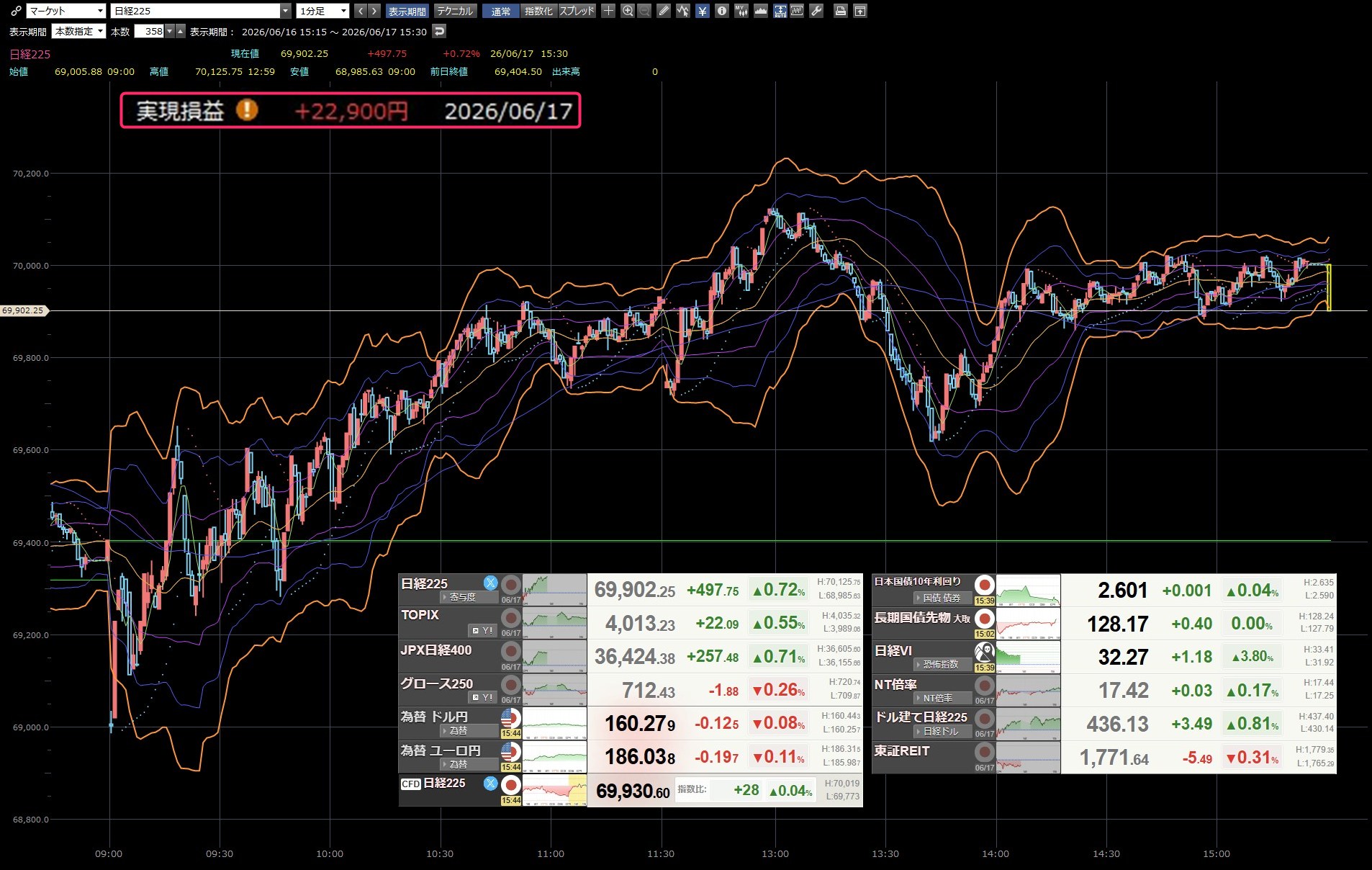Screen dimensions: 1372x870
Task: Click the link chain icon
Action: pos(15,11)
